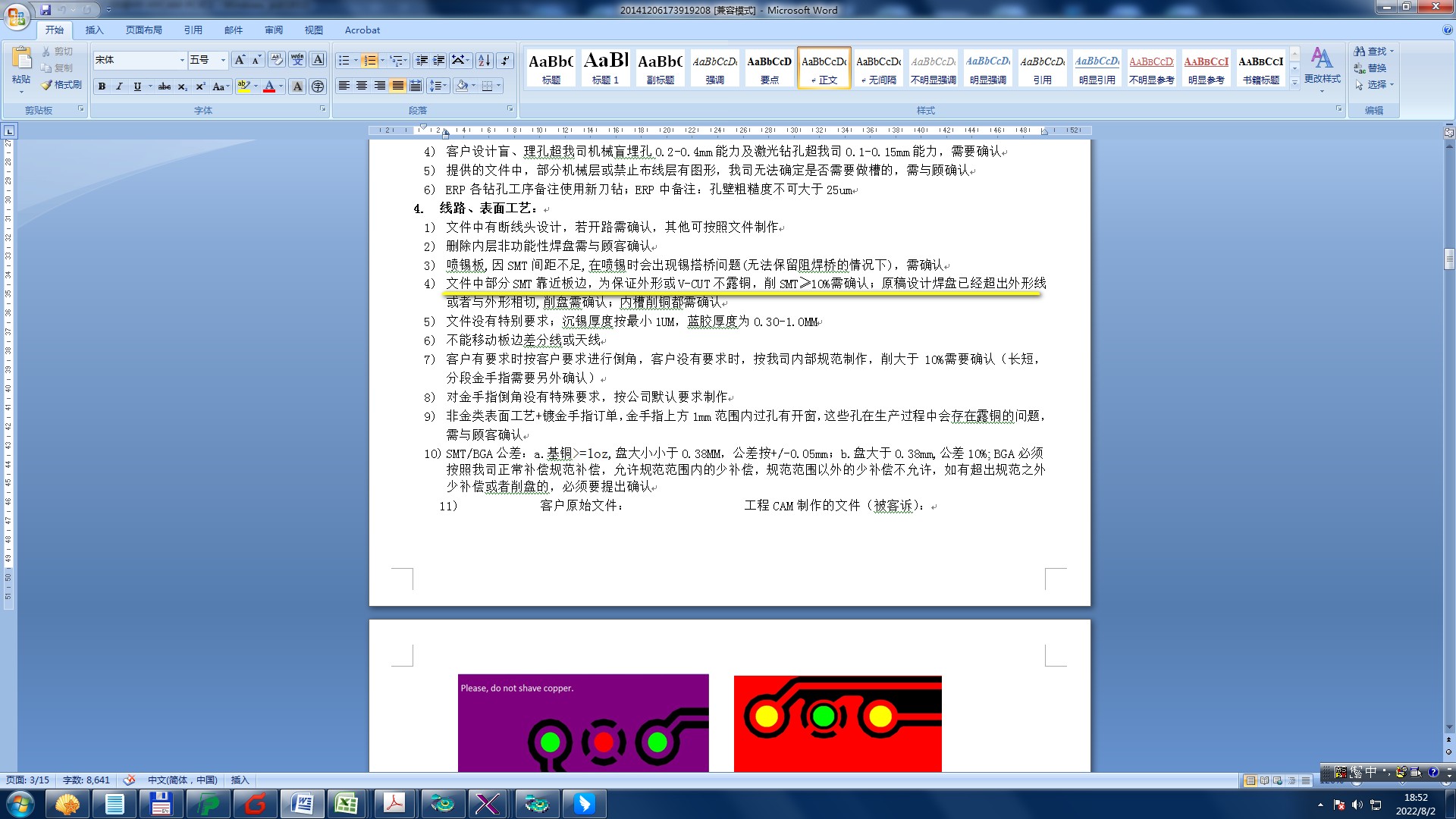Expand the line spacing dropdown
The width and height of the screenshot is (1456, 819).
point(445,86)
